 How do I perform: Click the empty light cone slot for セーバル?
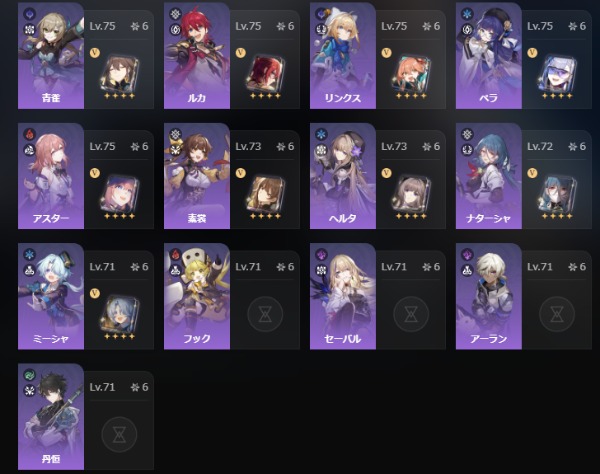(411, 314)
